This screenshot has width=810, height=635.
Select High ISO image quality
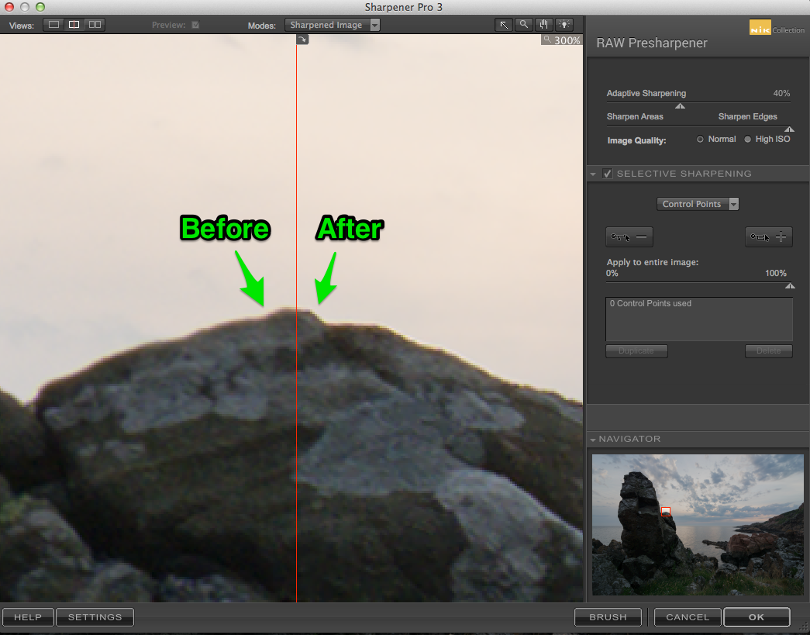click(x=747, y=139)
